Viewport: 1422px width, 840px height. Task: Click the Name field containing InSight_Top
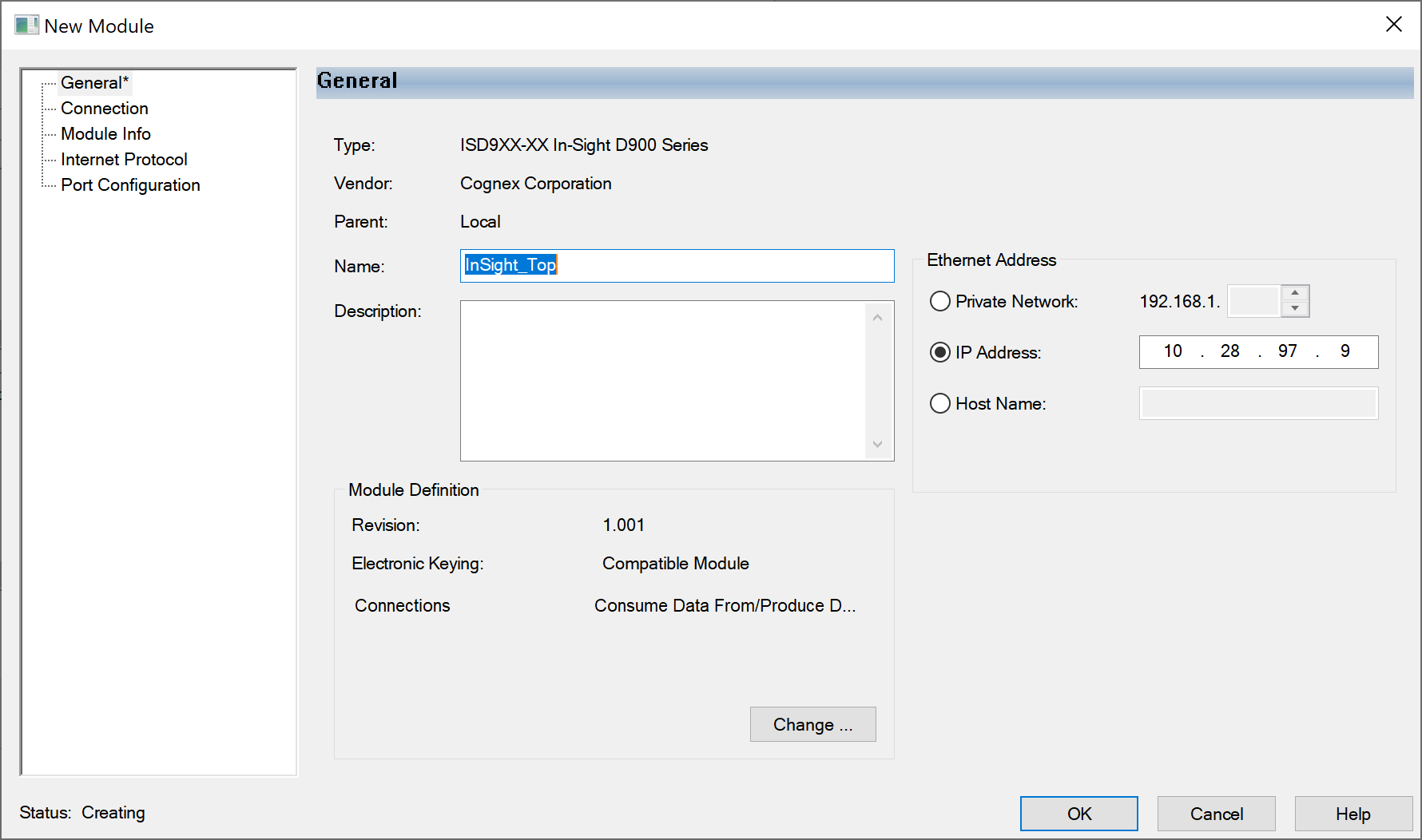tap(677, 266)
